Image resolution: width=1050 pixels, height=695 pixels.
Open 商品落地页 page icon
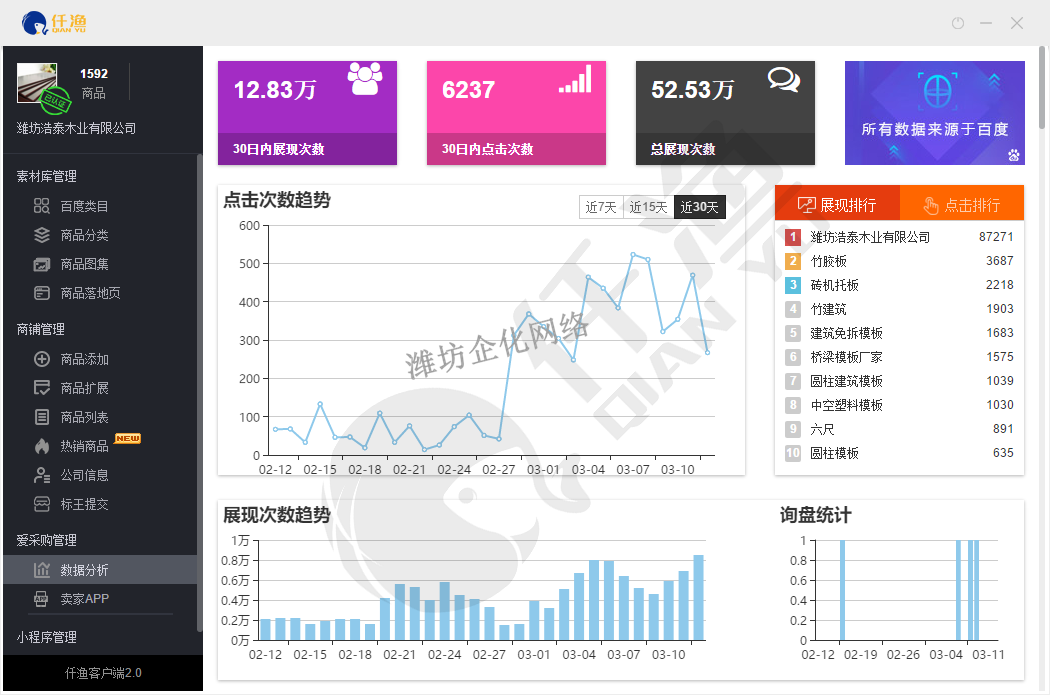click(42, 293)
